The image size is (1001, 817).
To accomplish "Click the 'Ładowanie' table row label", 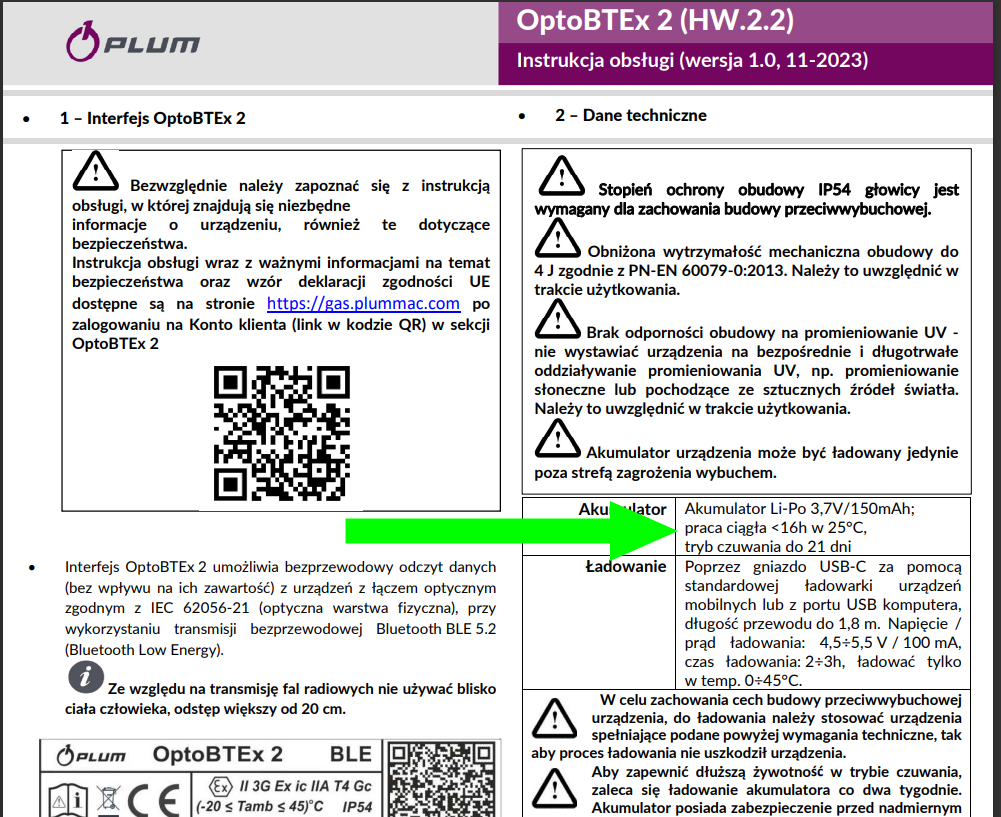I will click(x=625, y=567).
